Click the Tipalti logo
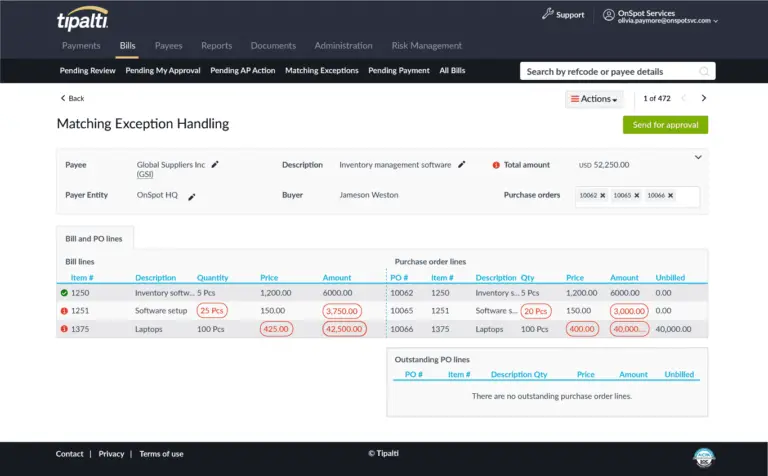Screen dimensions: 768x476 click(82, 19)
